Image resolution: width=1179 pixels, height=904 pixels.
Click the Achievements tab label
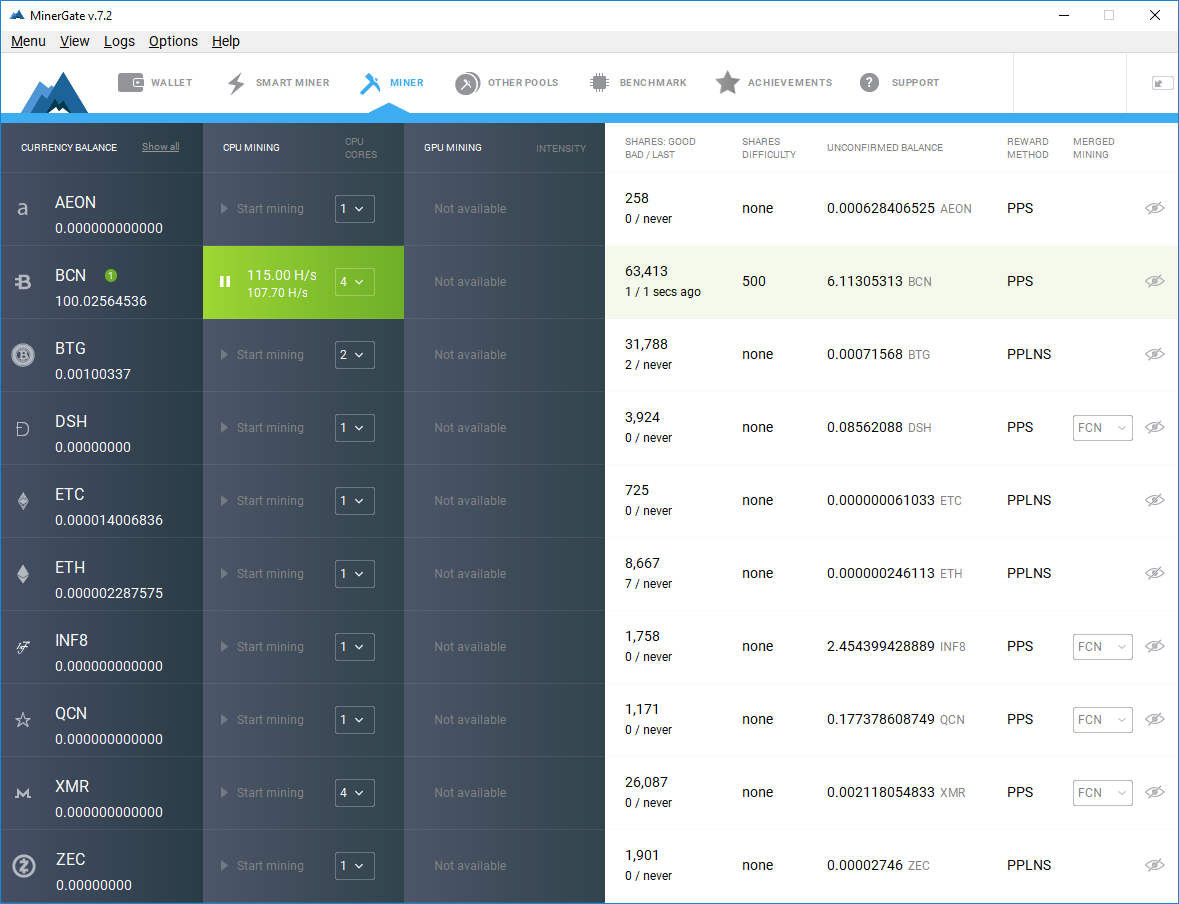[790, 83]
